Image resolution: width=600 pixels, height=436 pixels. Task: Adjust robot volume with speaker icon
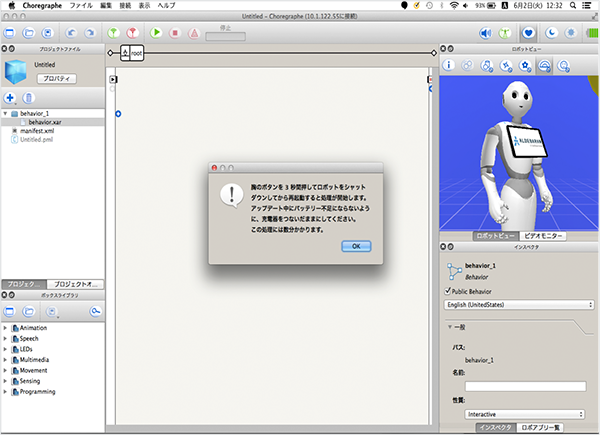[486, 33]
